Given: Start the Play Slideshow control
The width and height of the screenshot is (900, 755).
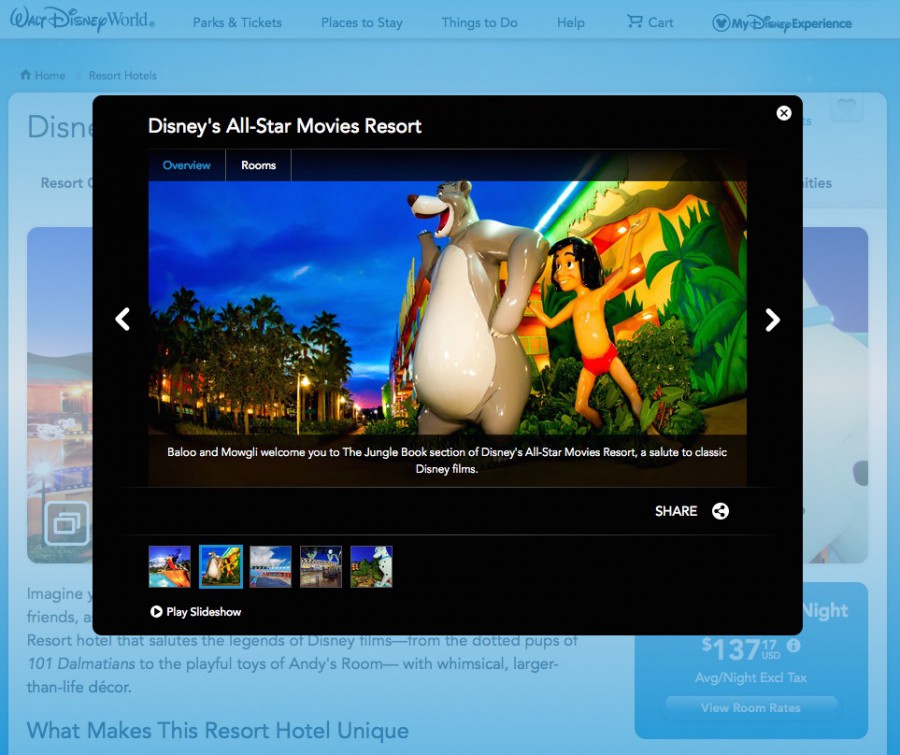Looking at the screenshot, I should coord(195,611).
